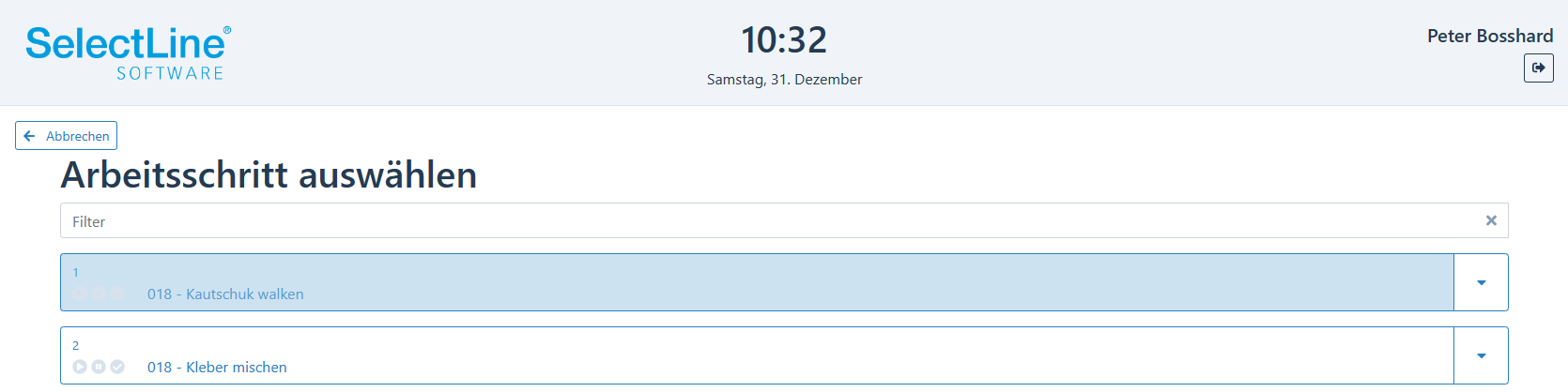Expand dropdown arrow for Kautschuk walken
1568x392 pixels.
[x=1481, y=282]
